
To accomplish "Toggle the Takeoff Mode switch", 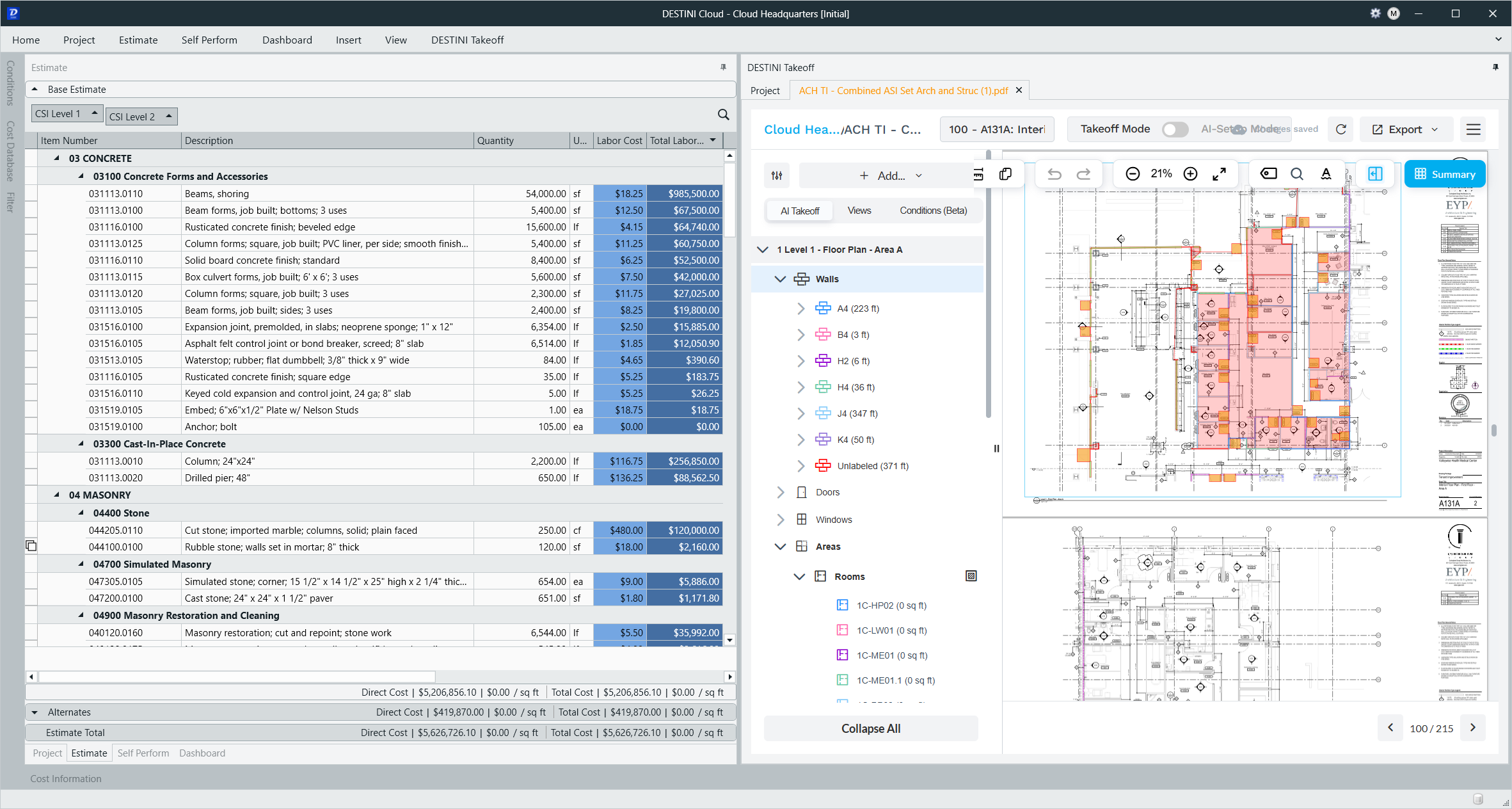I will tap(1175, 129).
